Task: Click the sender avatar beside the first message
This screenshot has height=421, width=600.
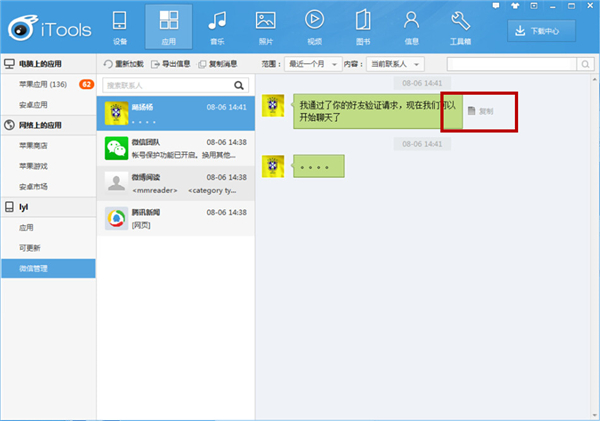Action: tap(273, 106)
